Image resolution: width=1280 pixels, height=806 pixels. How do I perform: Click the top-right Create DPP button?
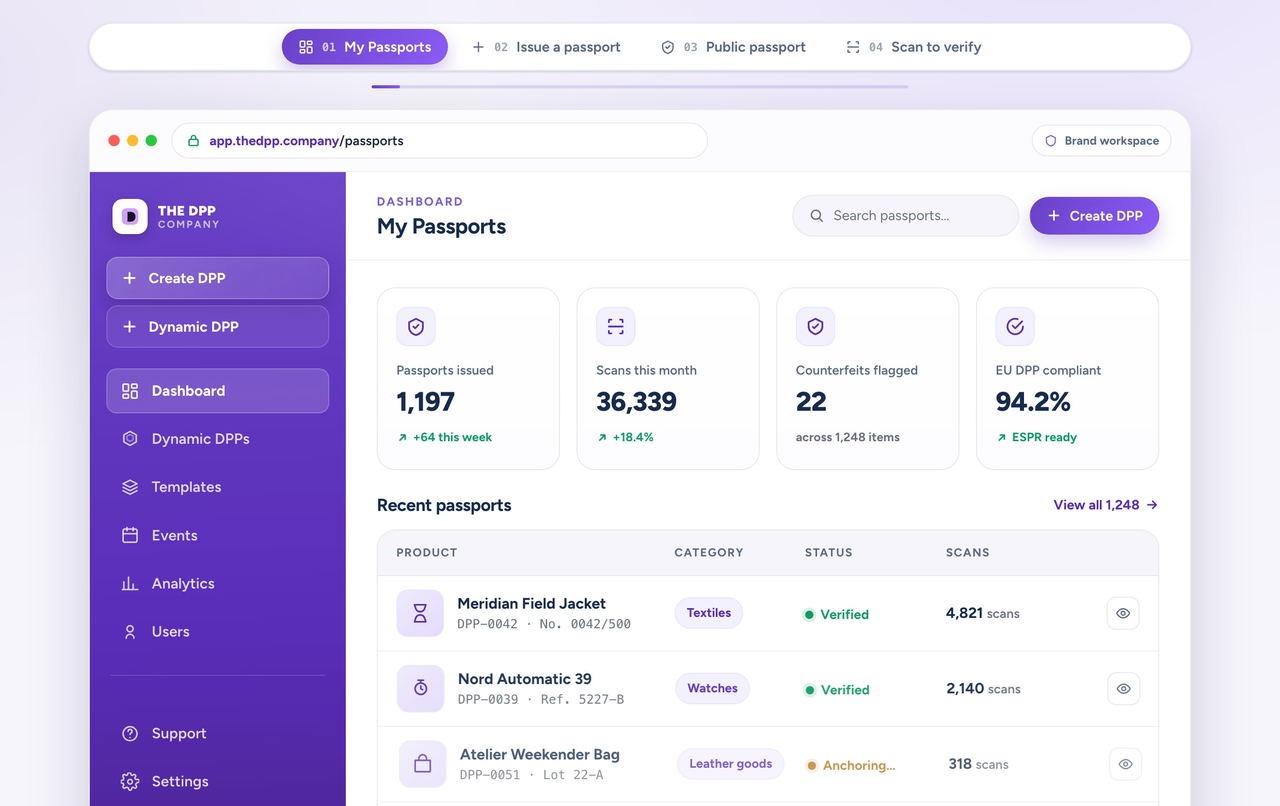click(x=1094, y=216)
